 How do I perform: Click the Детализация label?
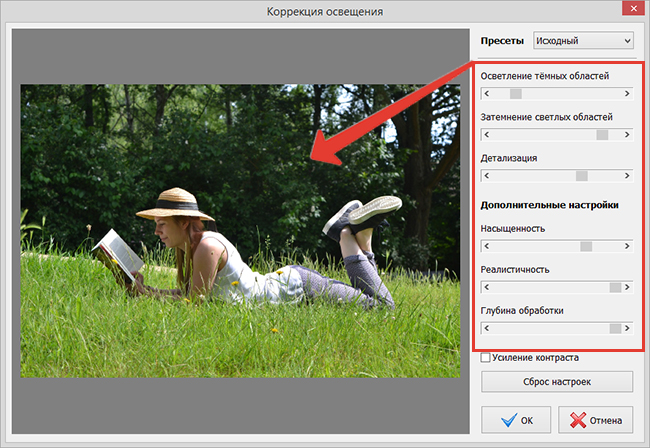coord(509,158)
